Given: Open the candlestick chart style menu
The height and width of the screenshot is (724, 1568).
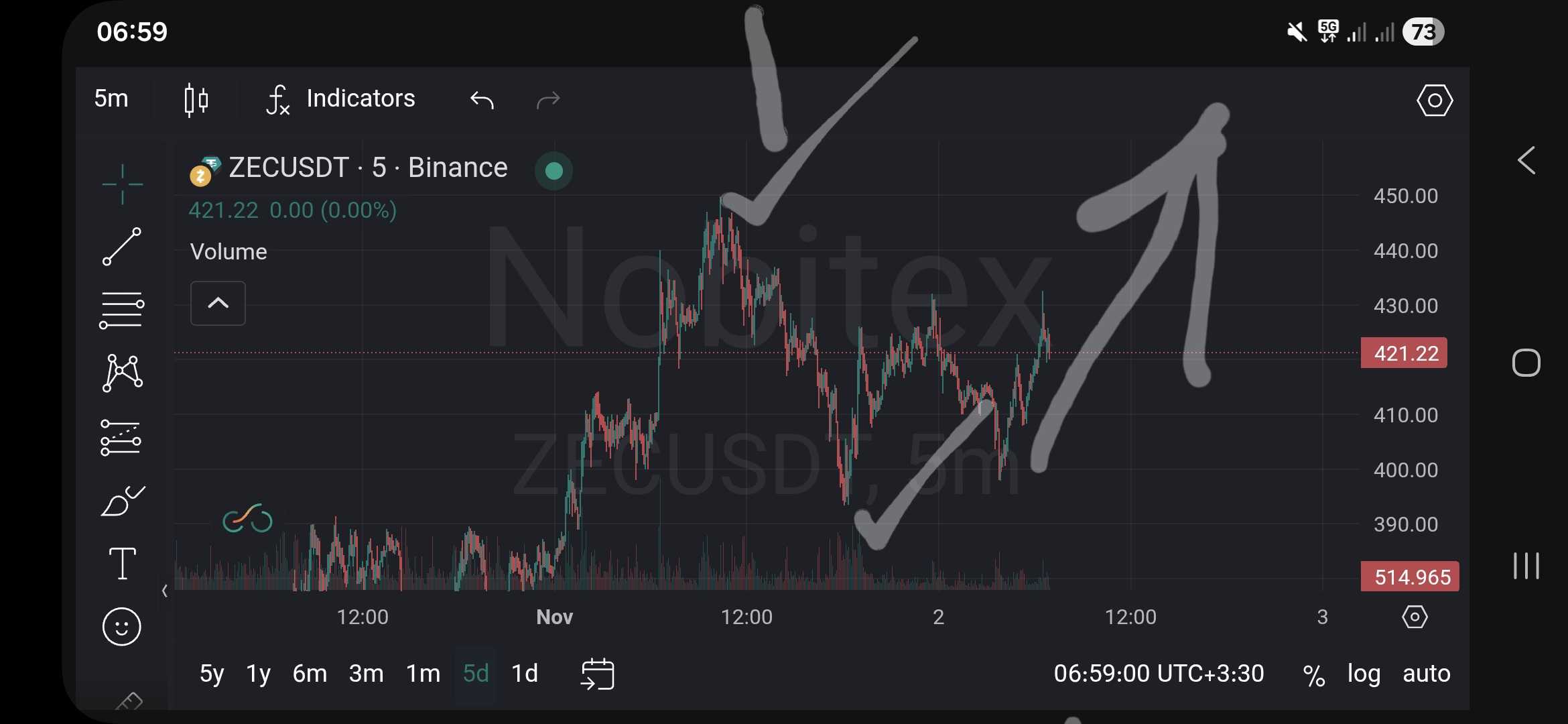Looking at the screenshot, I should 196,100.
